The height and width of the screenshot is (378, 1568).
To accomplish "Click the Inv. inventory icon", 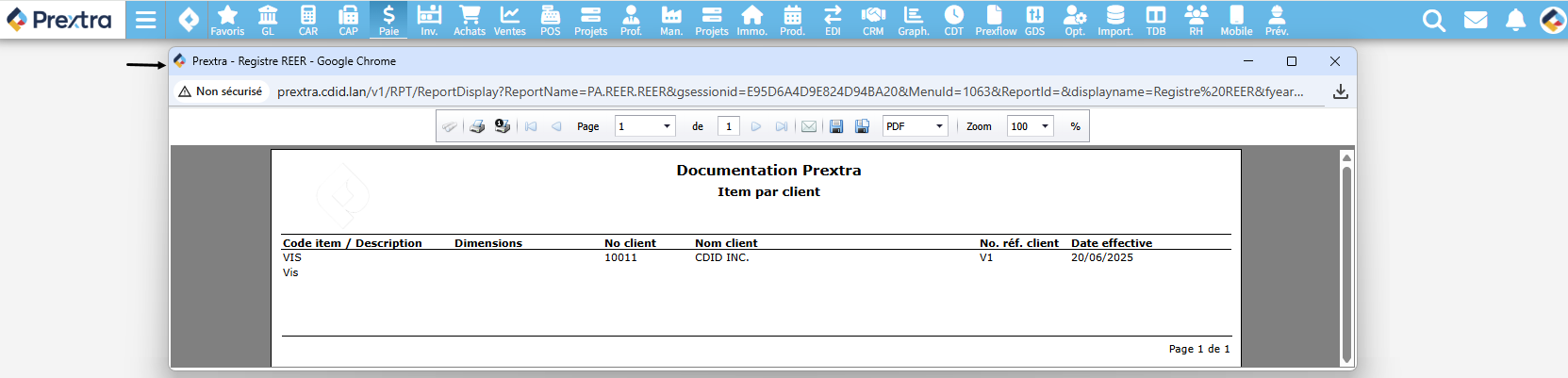I will coord(429,19).
